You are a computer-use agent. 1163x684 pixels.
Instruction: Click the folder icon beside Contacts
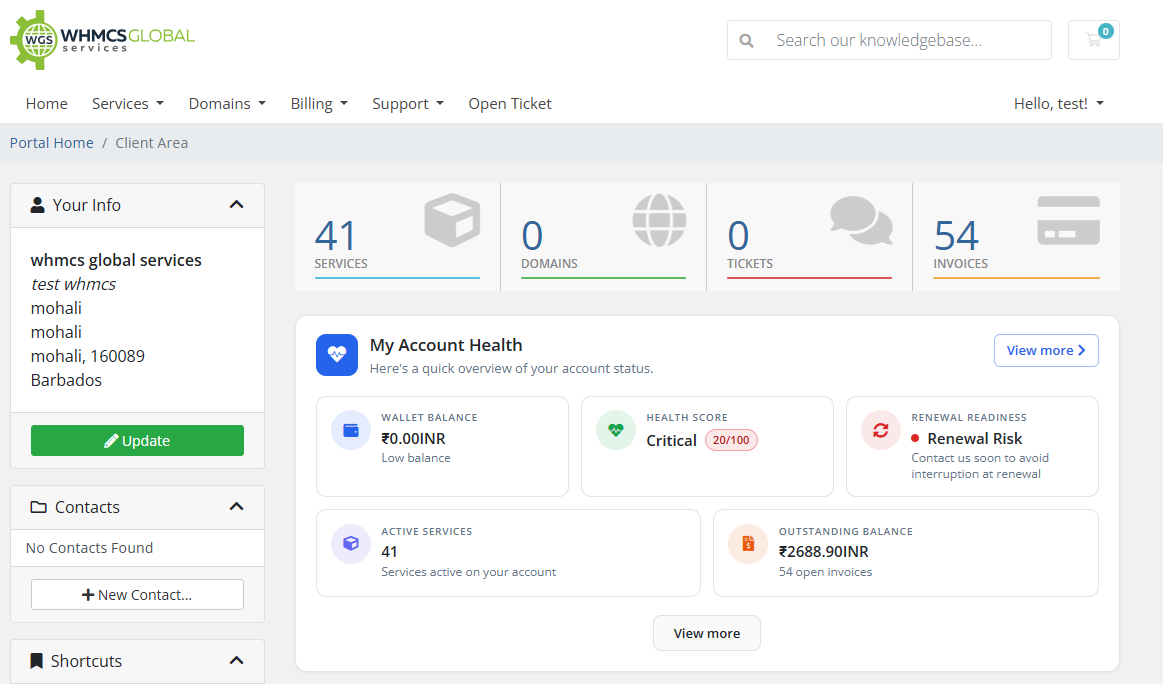coord(38,507)
